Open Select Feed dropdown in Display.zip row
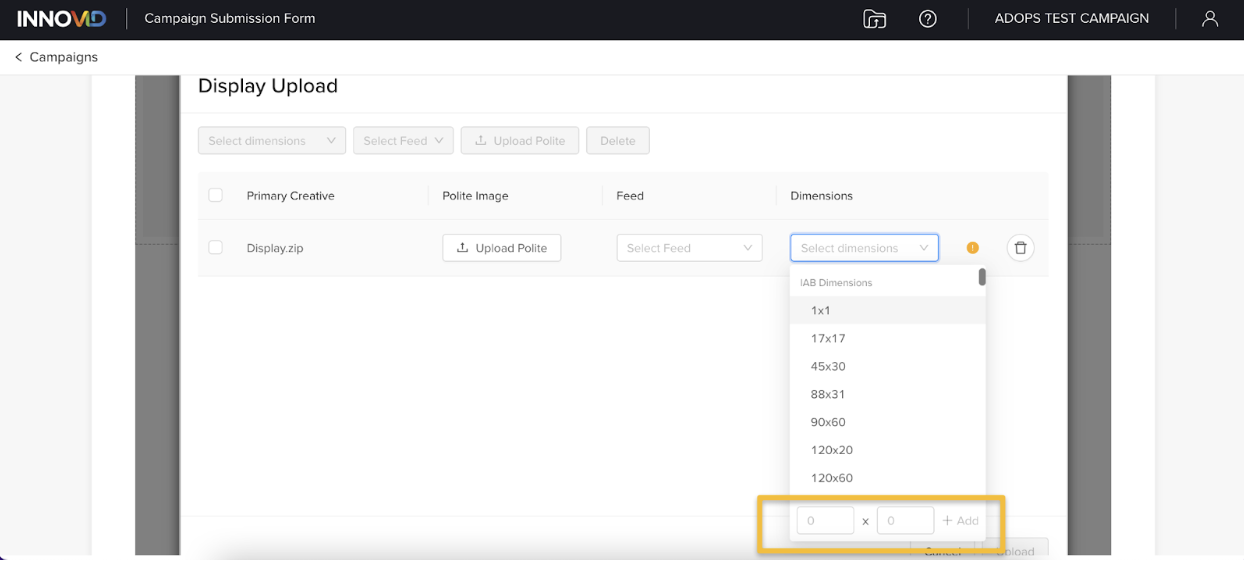This screenshot has height=562, width=1244. [689, 248]
